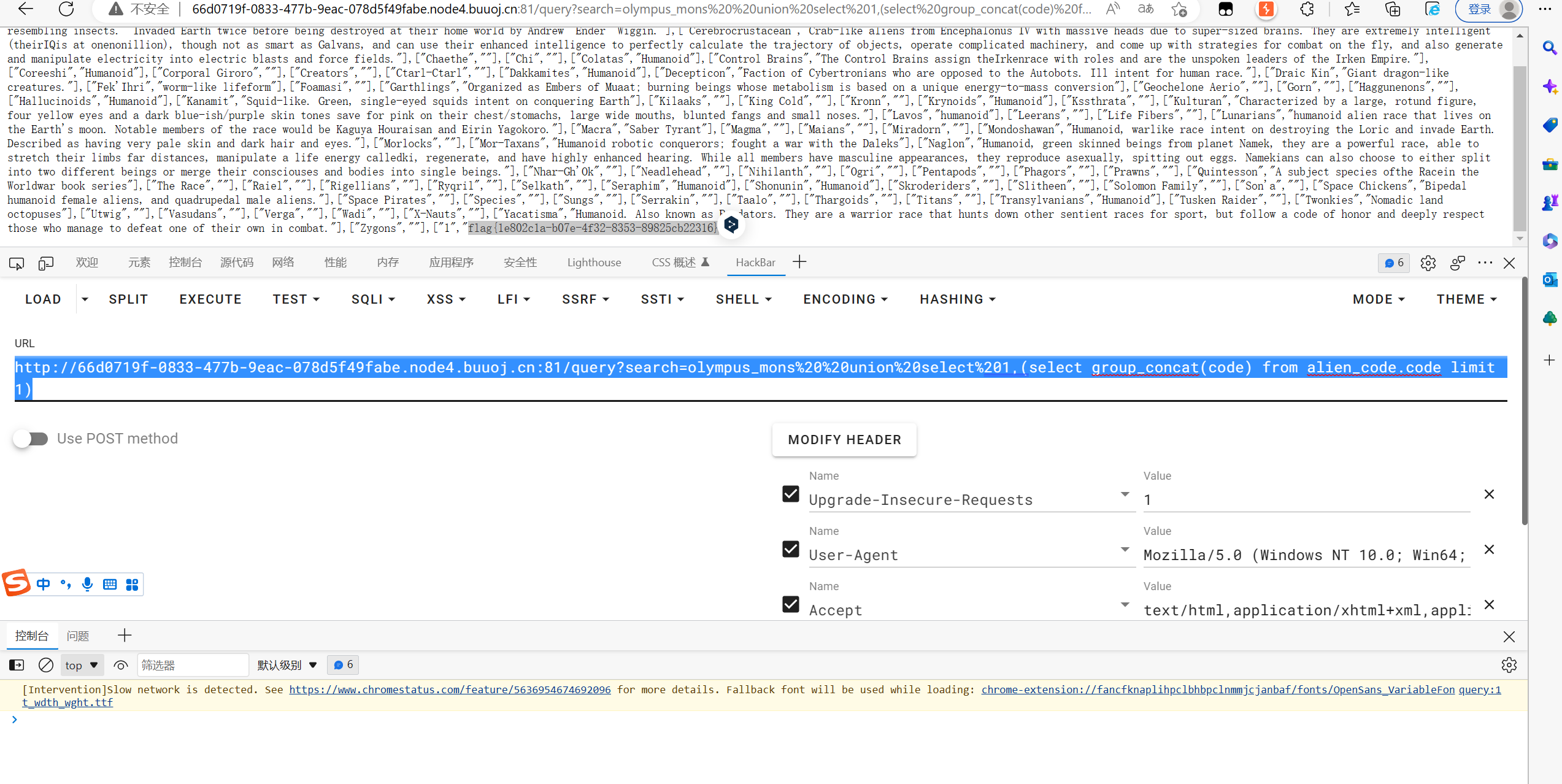Click the live expression eye icon
Screen dimensions: 1562x784
121,665
